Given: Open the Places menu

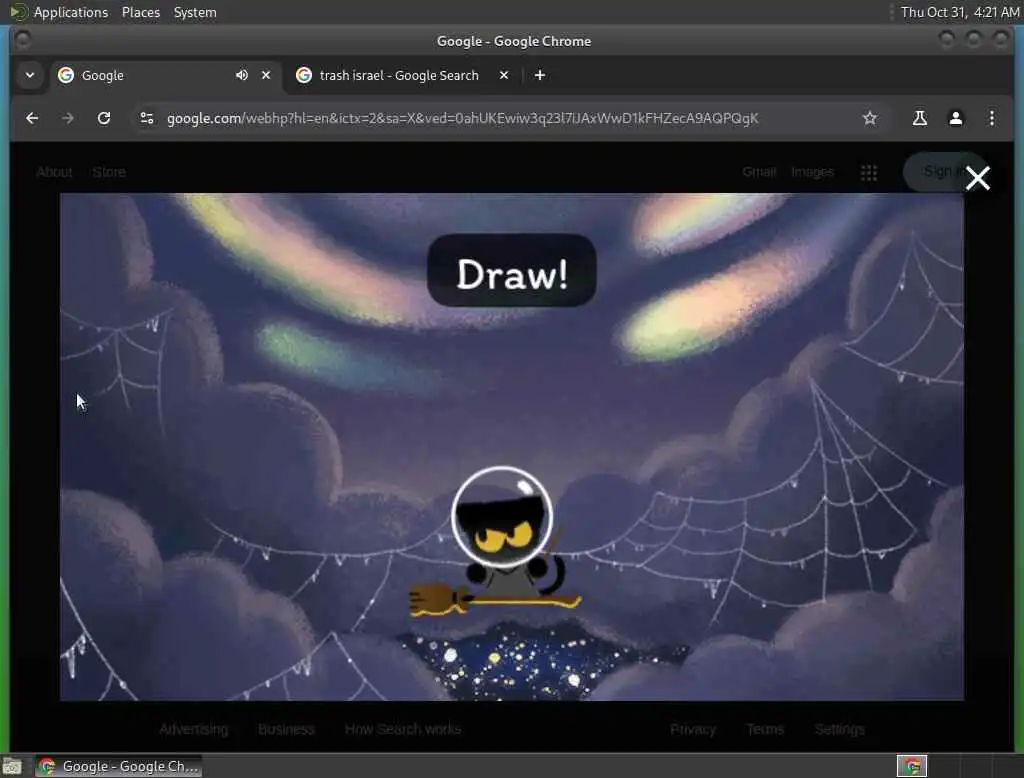Looking at the screenshot, I should click(141, 12).
